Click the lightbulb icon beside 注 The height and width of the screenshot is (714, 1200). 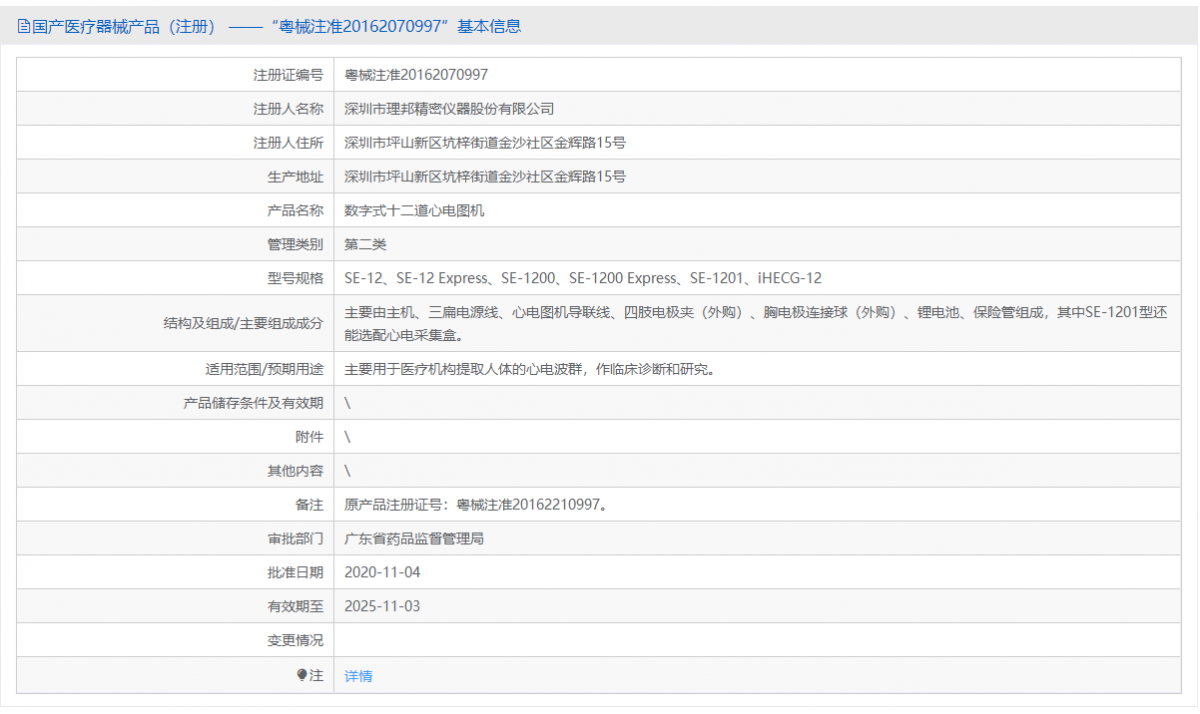pos(302,675)
